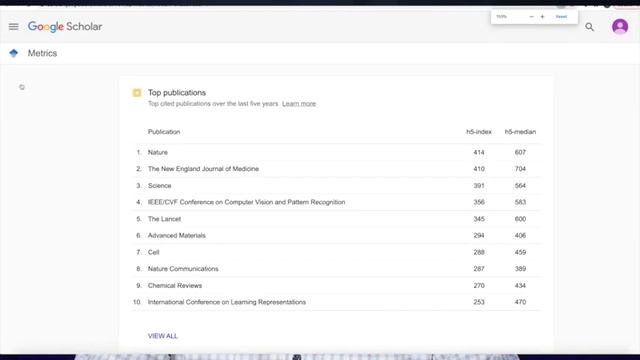Select the Cell publication name
The height and width of the screenshot is (360, 640).
coord(153,252)
